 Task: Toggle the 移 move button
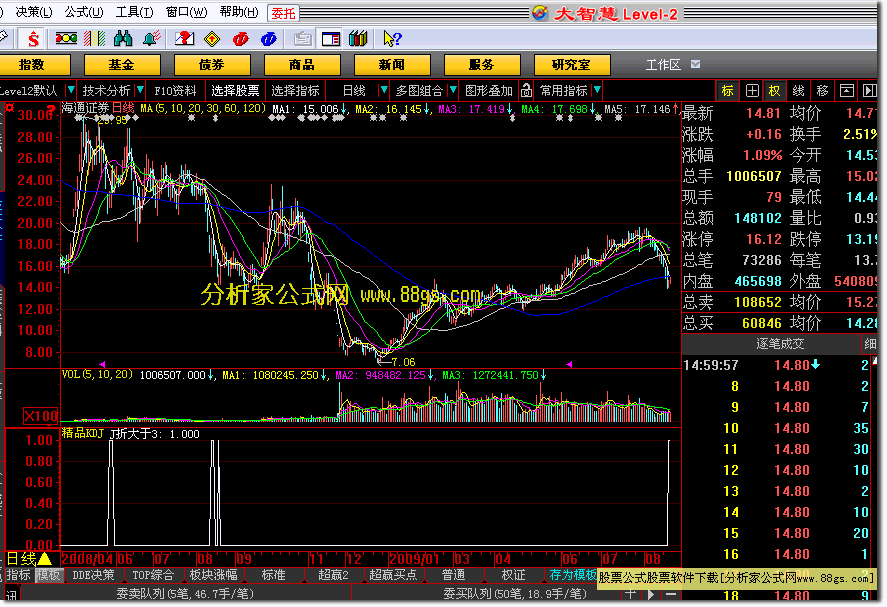[823, 91]
